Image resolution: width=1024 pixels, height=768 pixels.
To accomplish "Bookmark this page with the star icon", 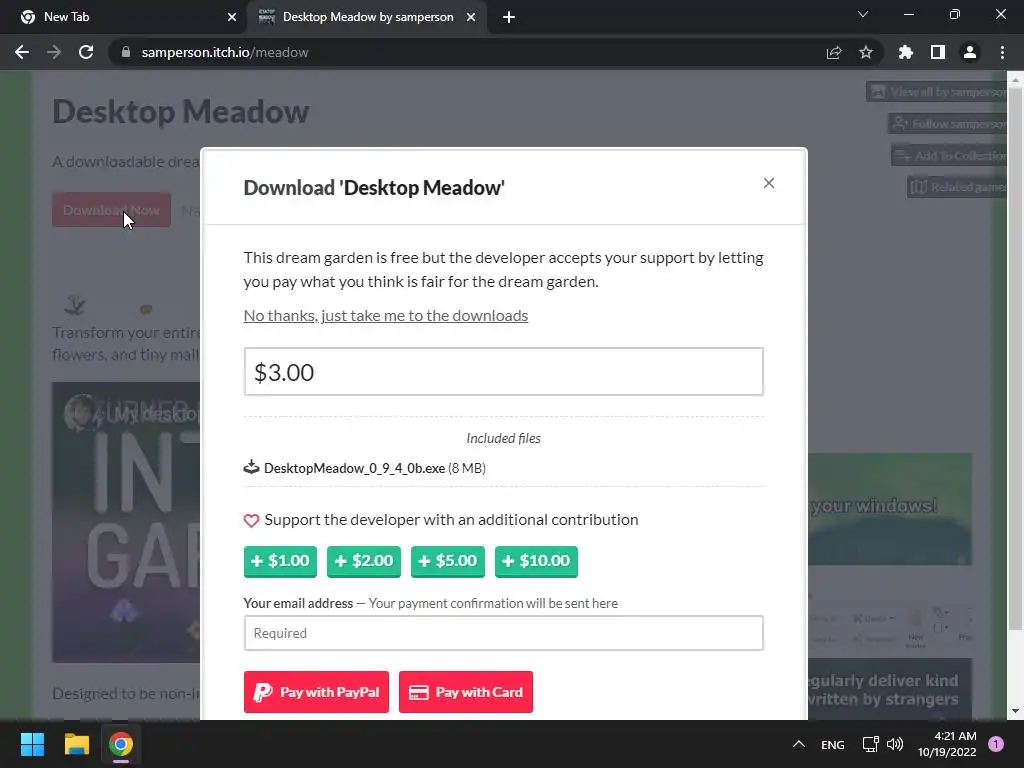I will pyautogui.click(x=866, y=52).
